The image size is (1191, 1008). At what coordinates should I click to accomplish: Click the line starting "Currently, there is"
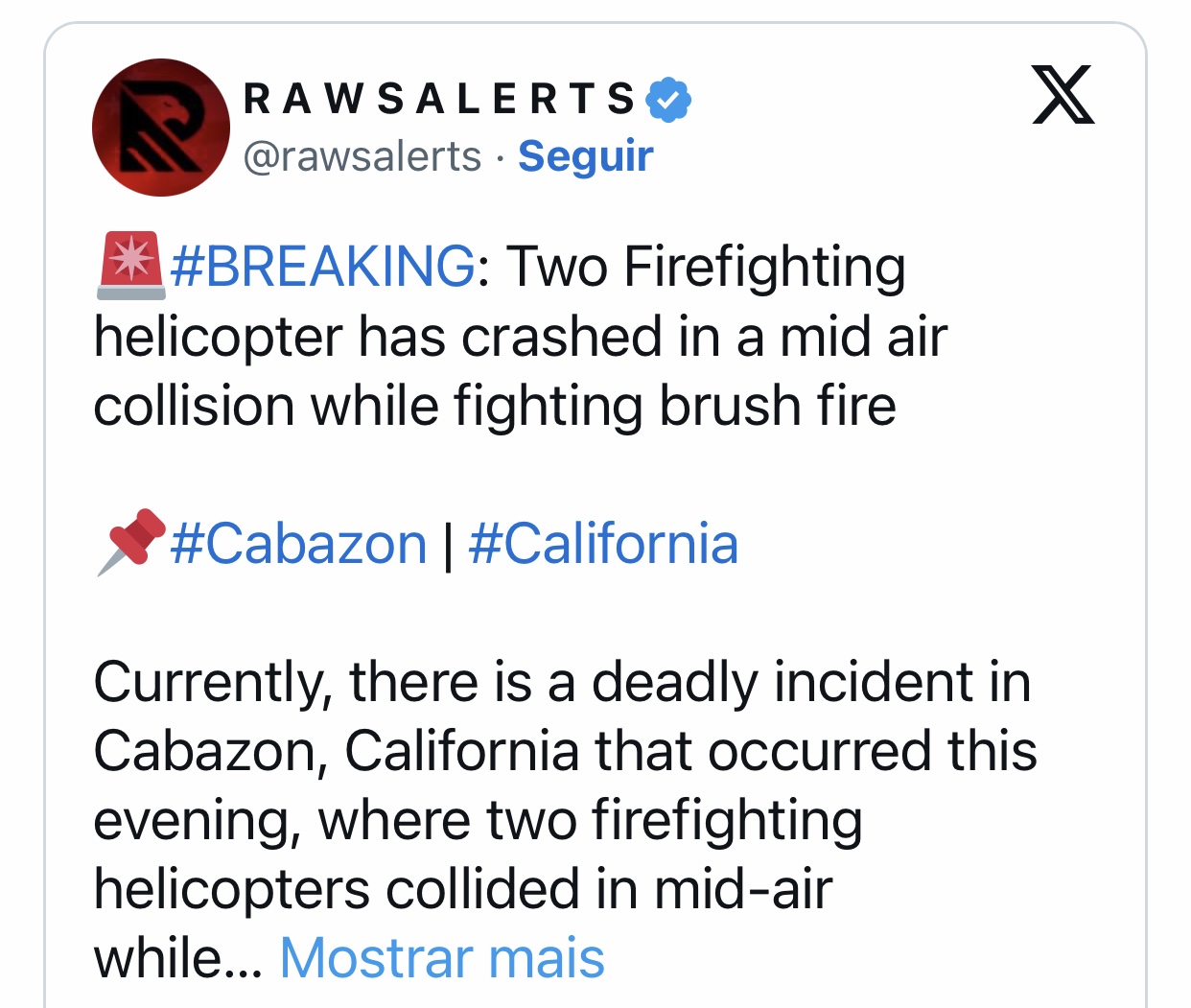562,682
